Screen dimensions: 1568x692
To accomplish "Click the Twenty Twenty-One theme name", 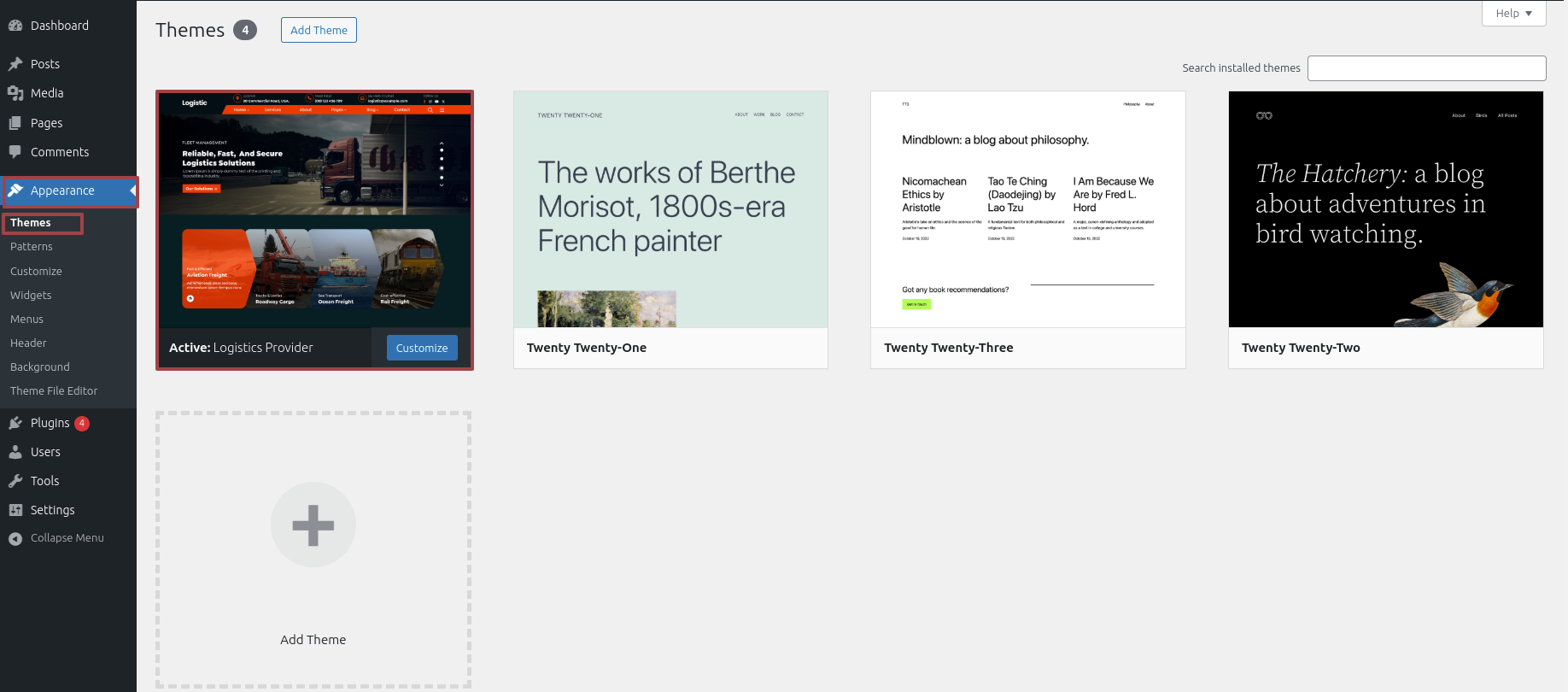I will pos(587,348).
